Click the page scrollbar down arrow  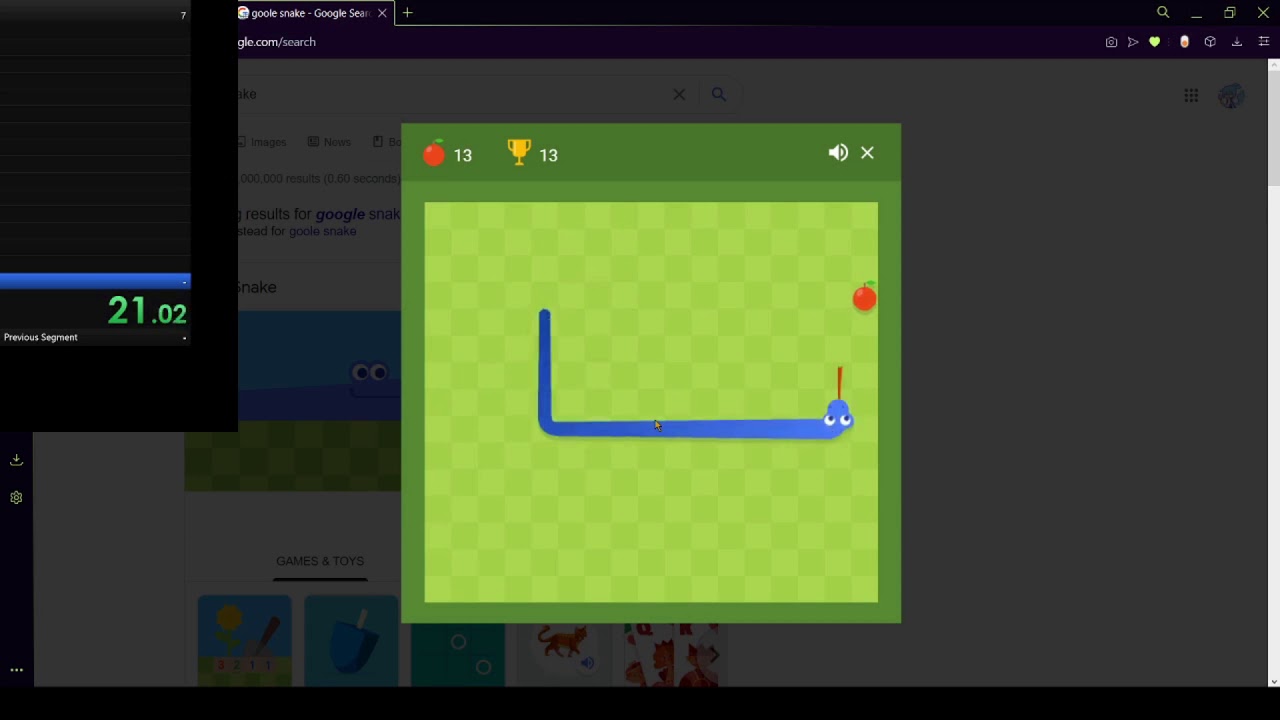click(x=1273, y=681)
